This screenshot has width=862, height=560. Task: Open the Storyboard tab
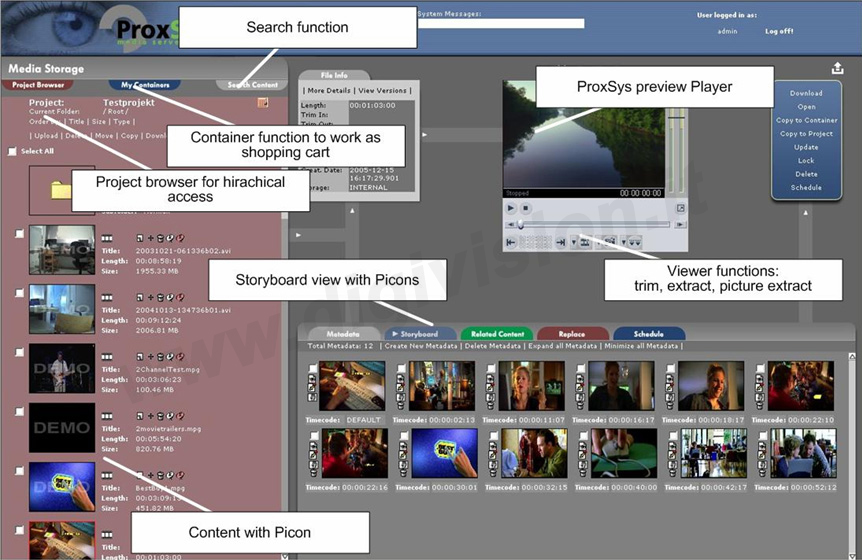point(419,334)
